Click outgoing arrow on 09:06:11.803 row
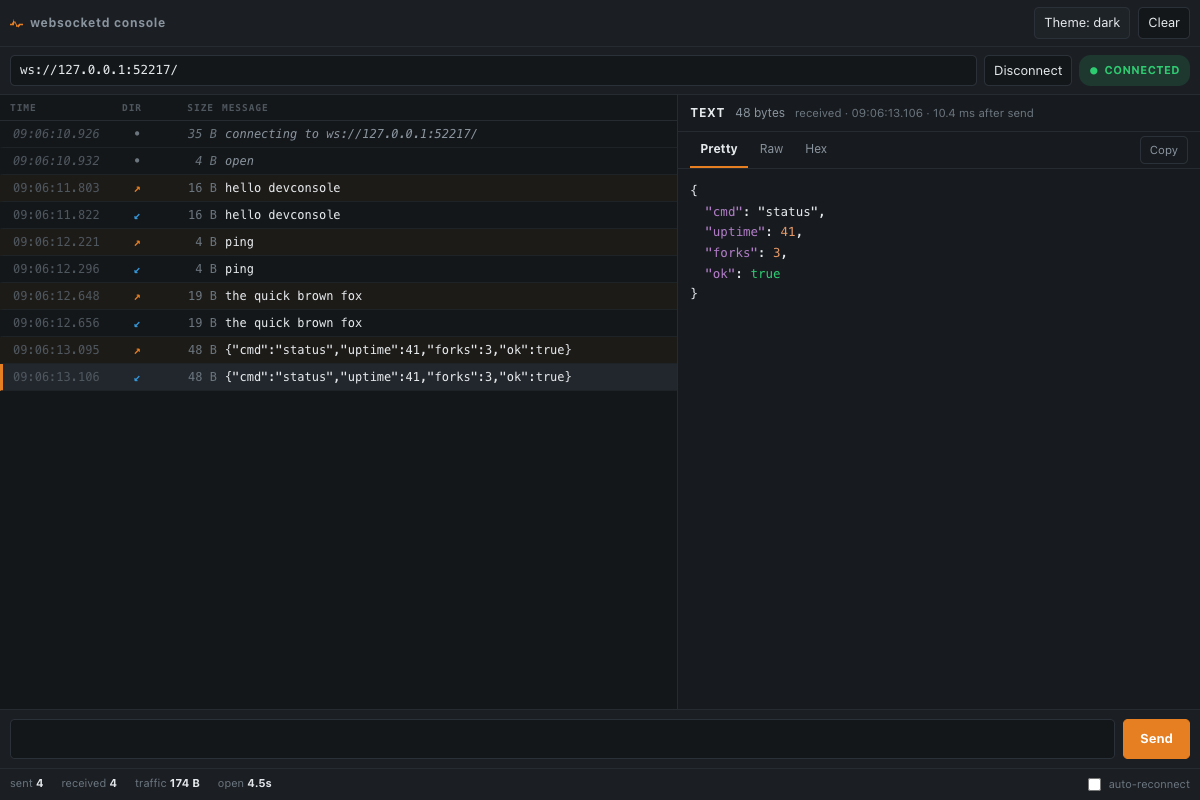 click(137, 188)
